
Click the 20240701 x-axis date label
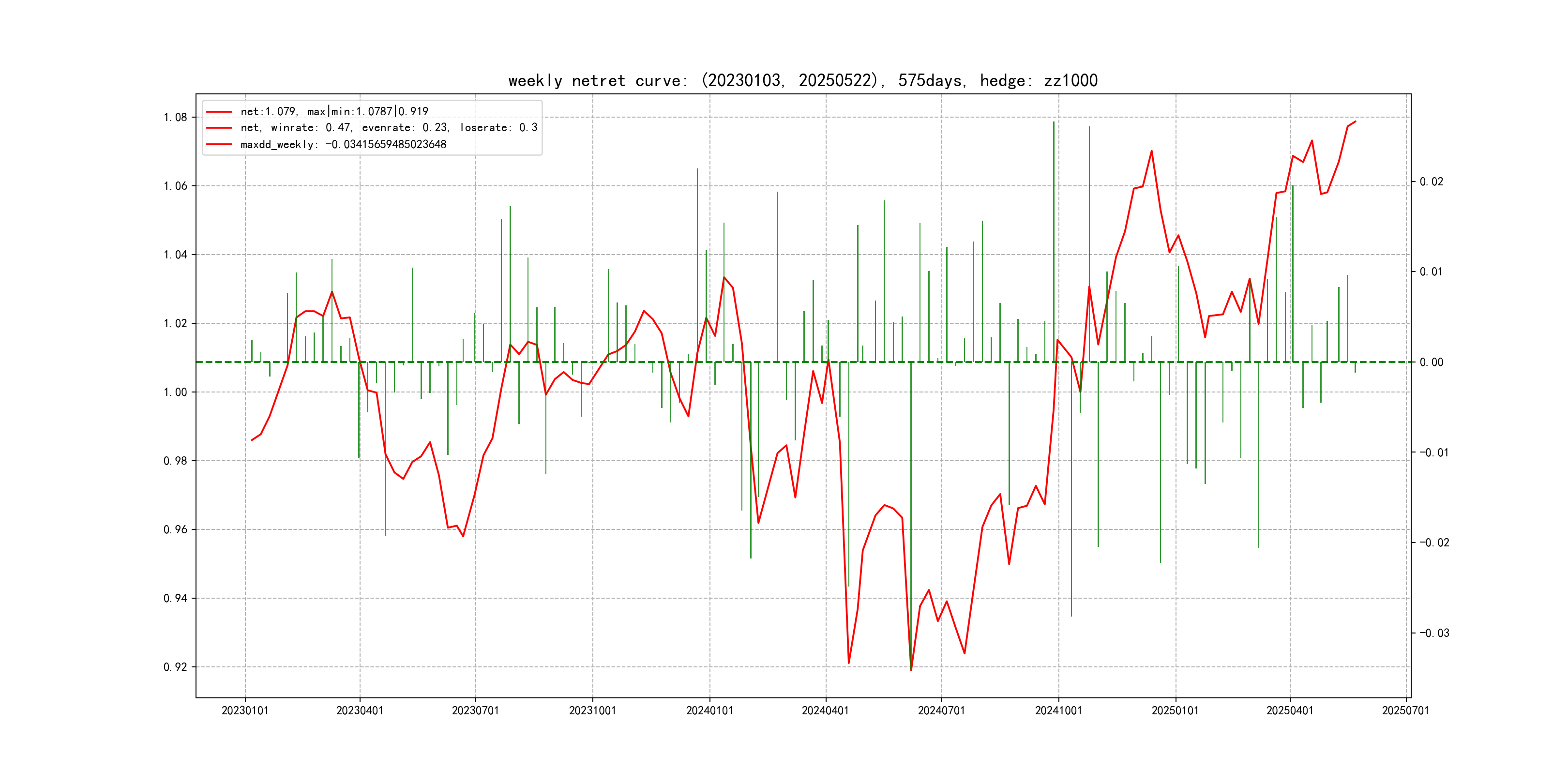[x=941, y=710]
